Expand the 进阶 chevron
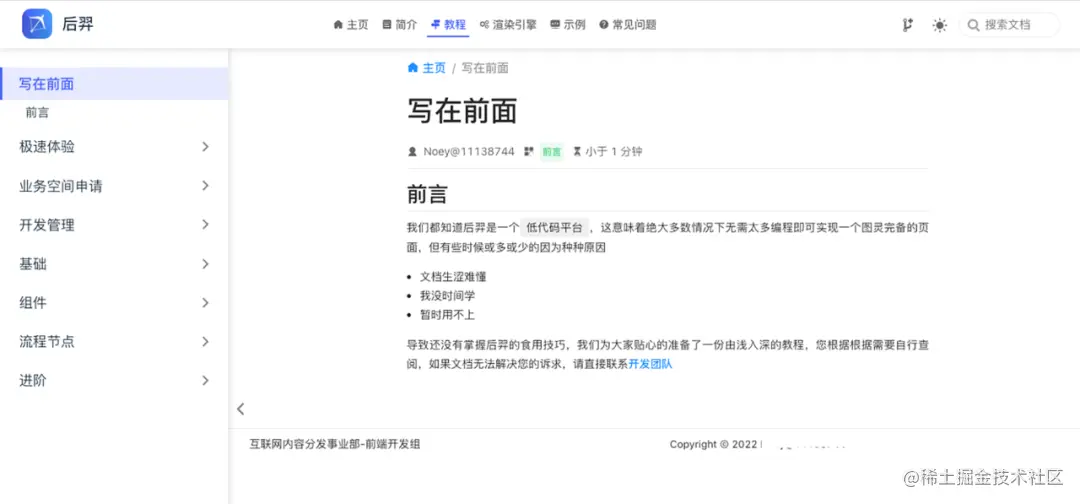Viewport: 1080px width, 504px height. 205,380
